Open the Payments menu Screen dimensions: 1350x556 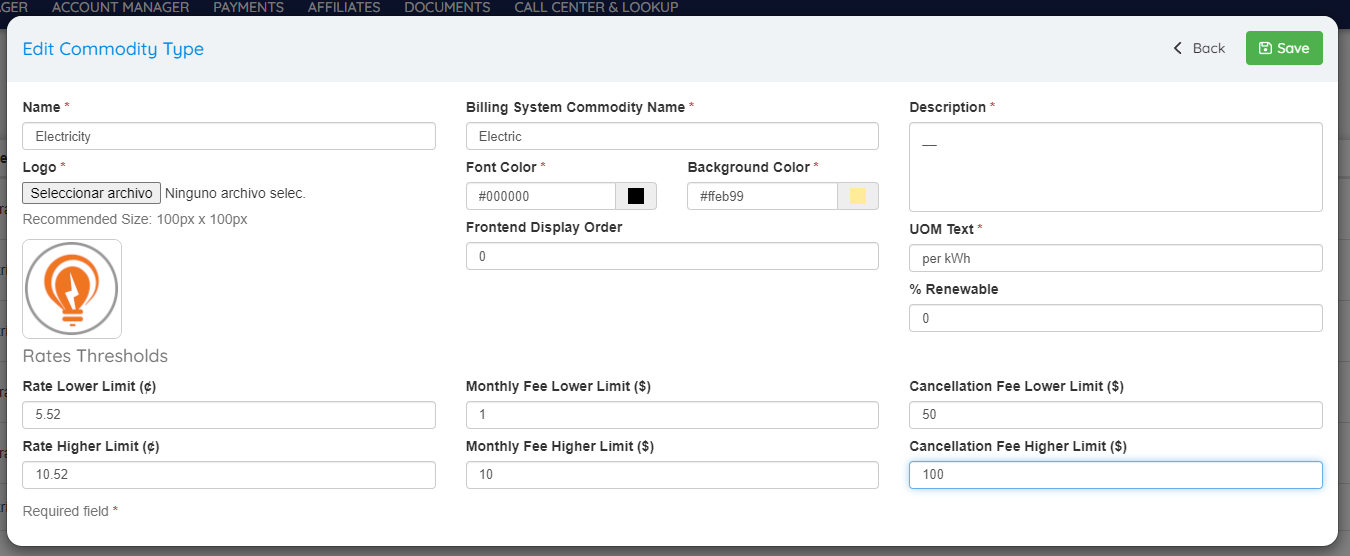click(x=248, y=7)
